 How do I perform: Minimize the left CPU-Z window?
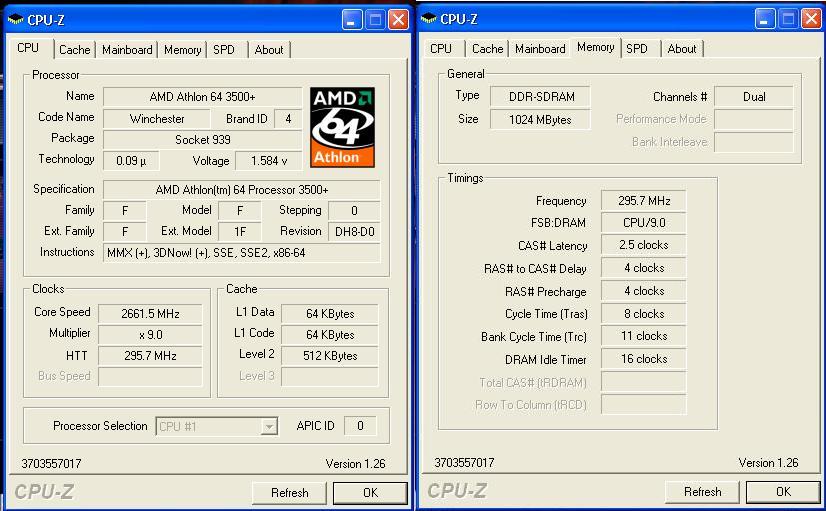pos(352,20)
